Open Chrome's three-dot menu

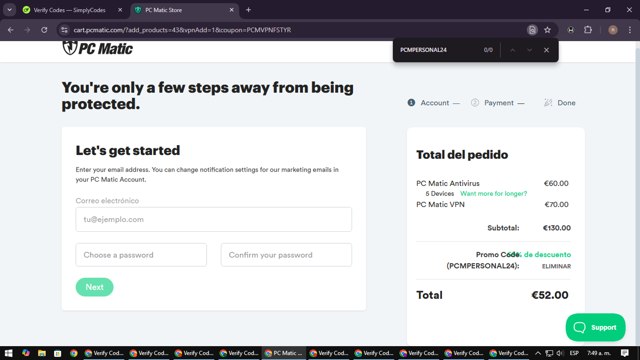[x=630, y=30]
